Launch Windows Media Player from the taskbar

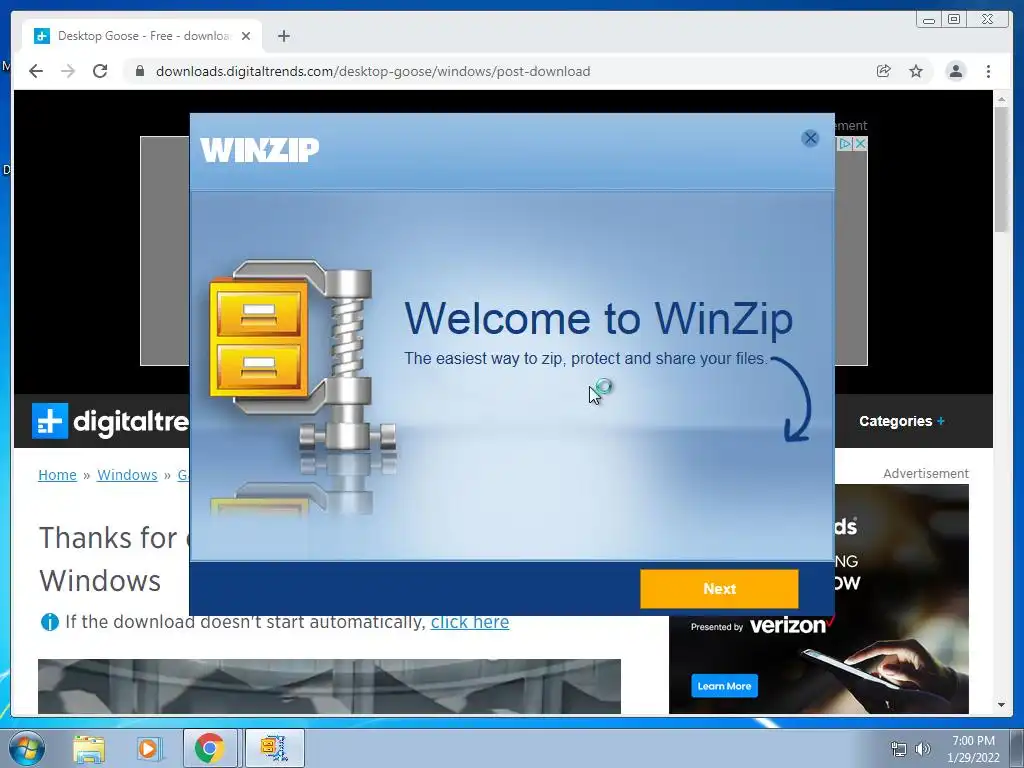pyautogui.click(x=148, y=748)
